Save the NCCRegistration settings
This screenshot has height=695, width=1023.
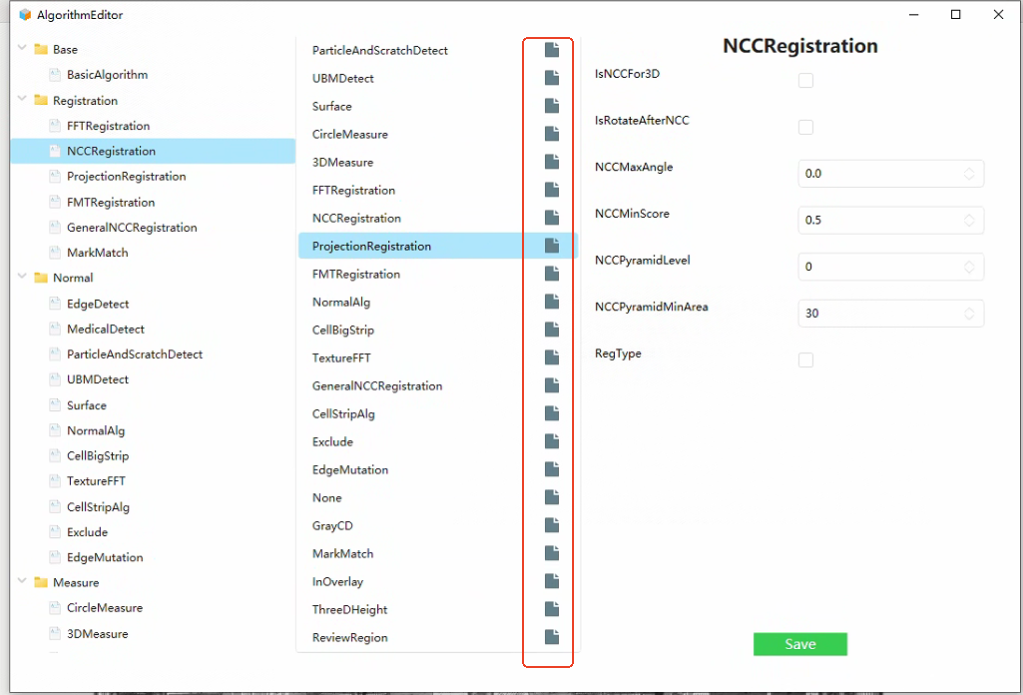(x=800, y=644)
